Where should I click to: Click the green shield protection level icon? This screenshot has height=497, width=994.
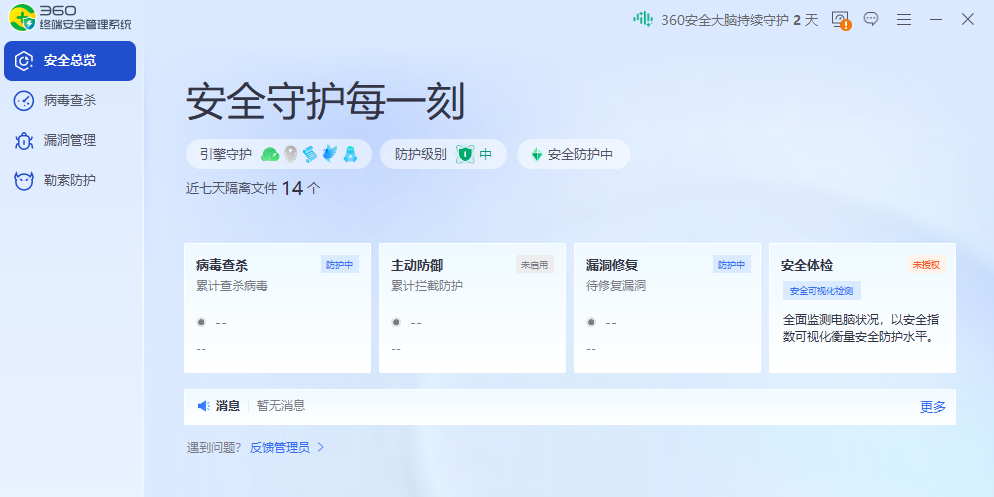(x=465, y=154)
